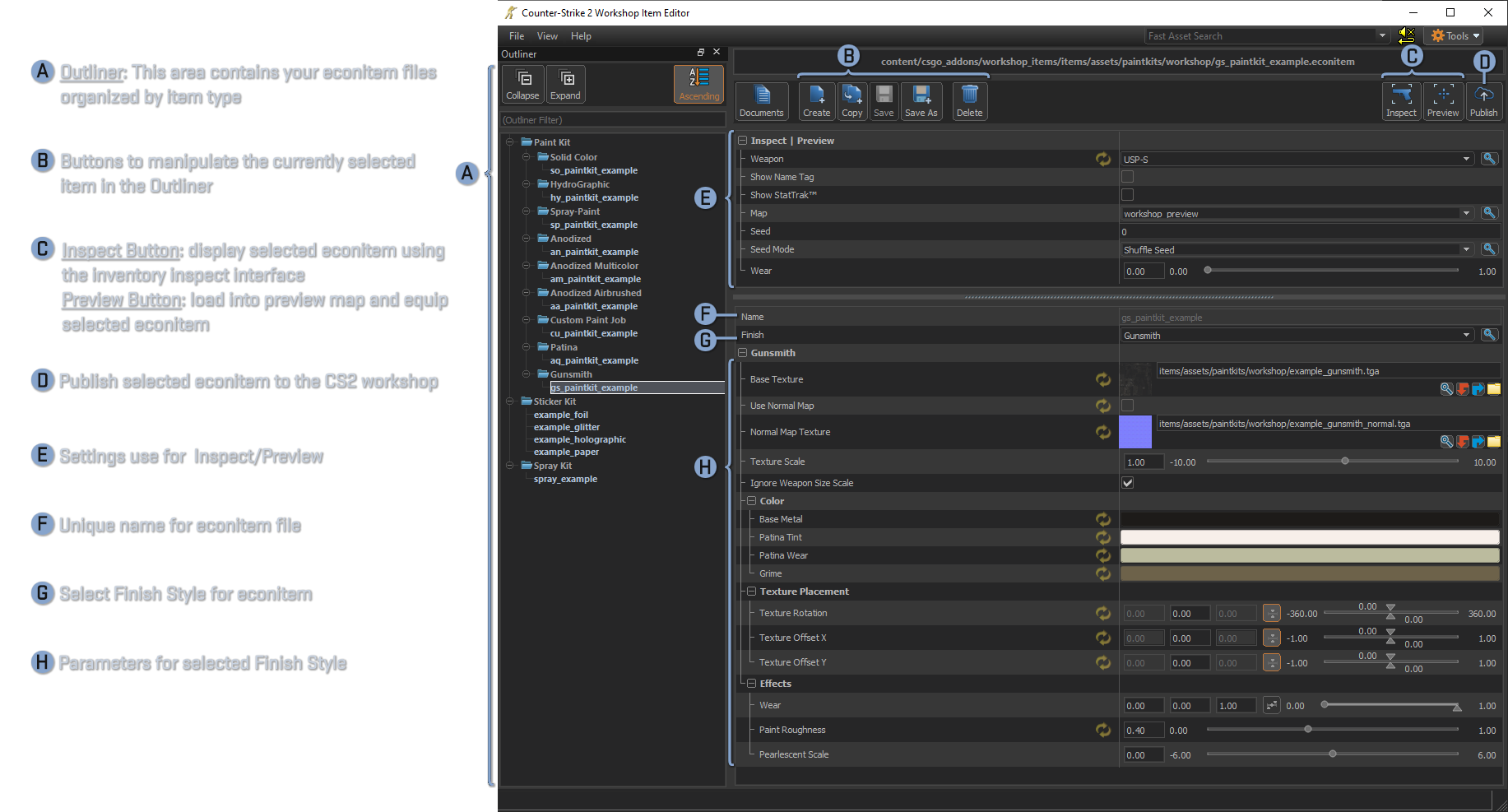Click the Delete trash icon
Screen dimensions: 1508x812
click(x=969, y=101)
